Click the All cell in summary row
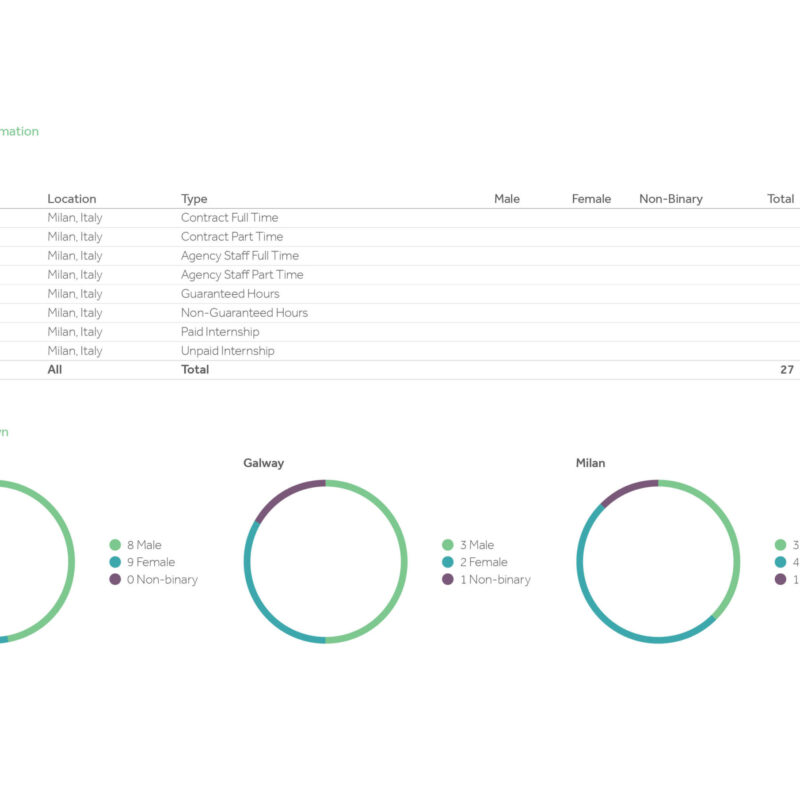The height and width of the screenshot is (800, 800). tap(55, 369)
